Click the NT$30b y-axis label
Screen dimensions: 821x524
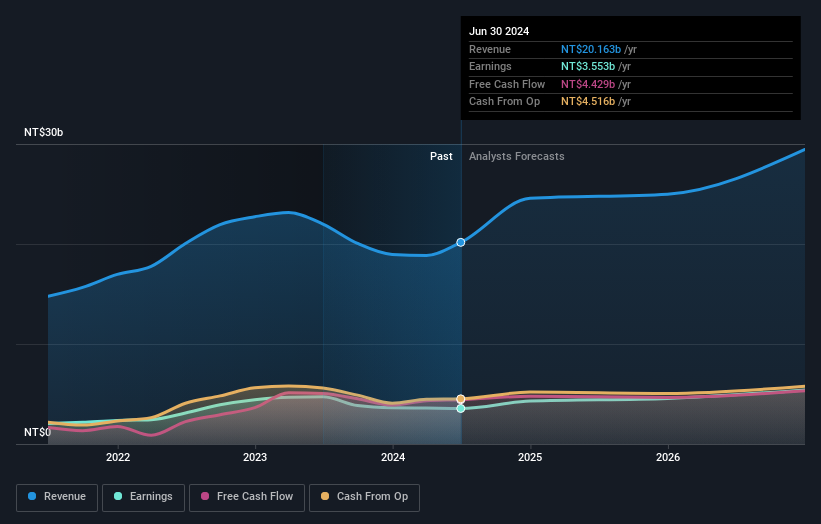click(x=43, y=132)
